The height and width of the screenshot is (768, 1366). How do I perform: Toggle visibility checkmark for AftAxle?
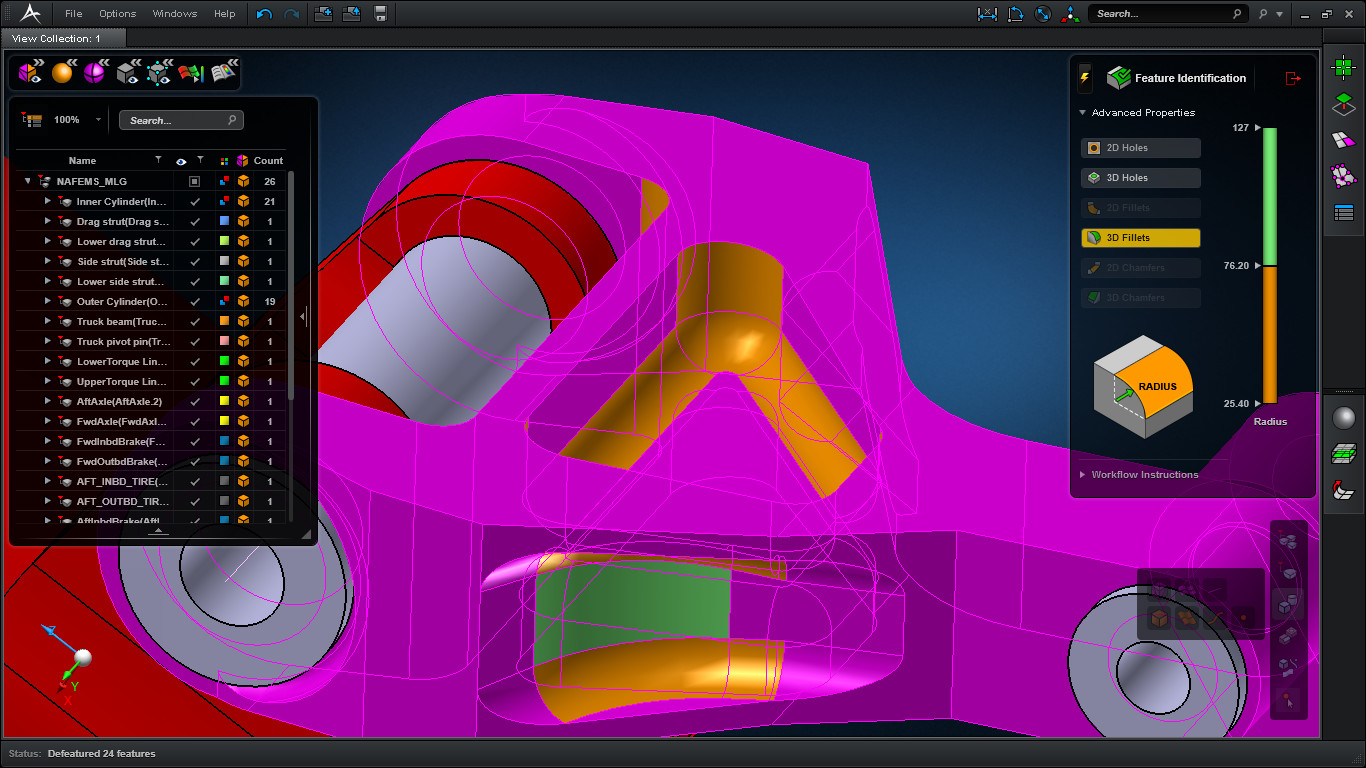pos(195,401)
